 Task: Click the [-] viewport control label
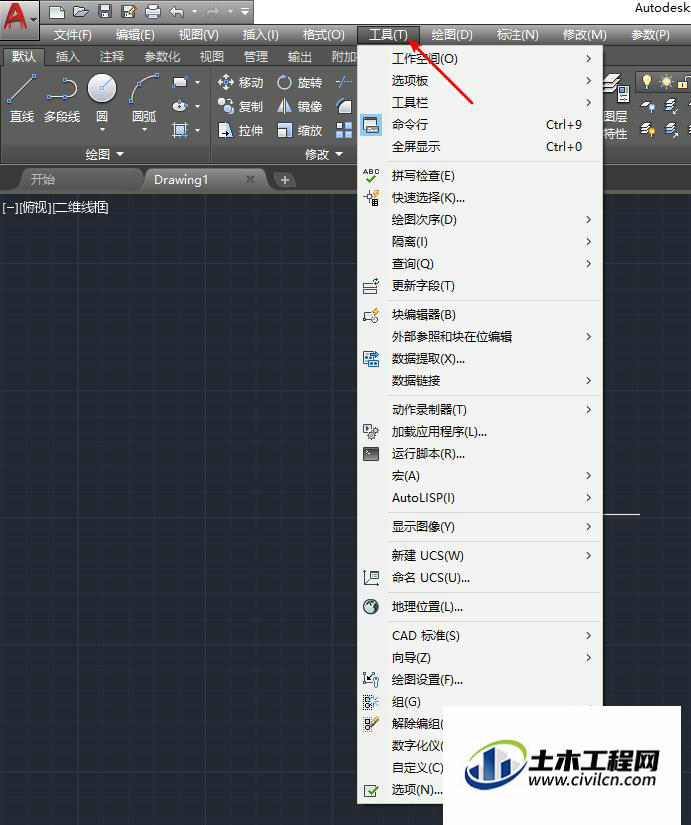10,207
